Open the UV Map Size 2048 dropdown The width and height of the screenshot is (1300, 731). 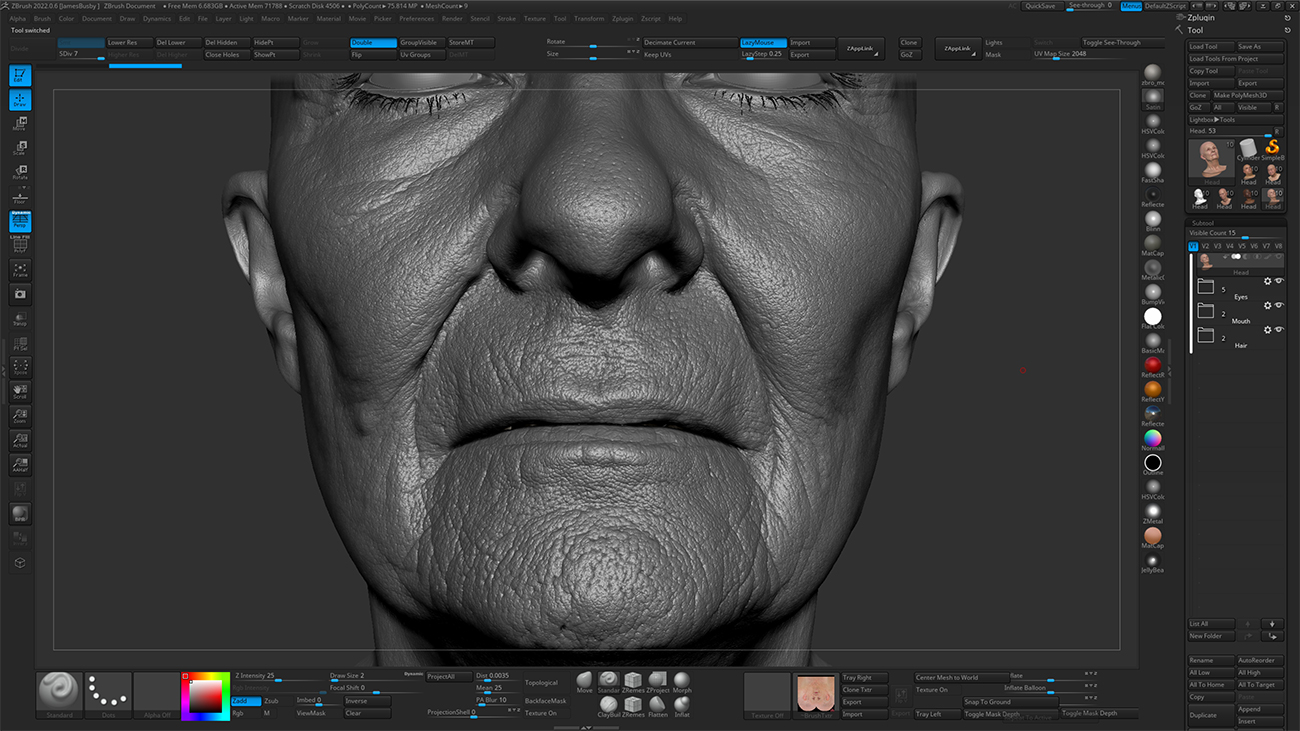coord(1060,54)
